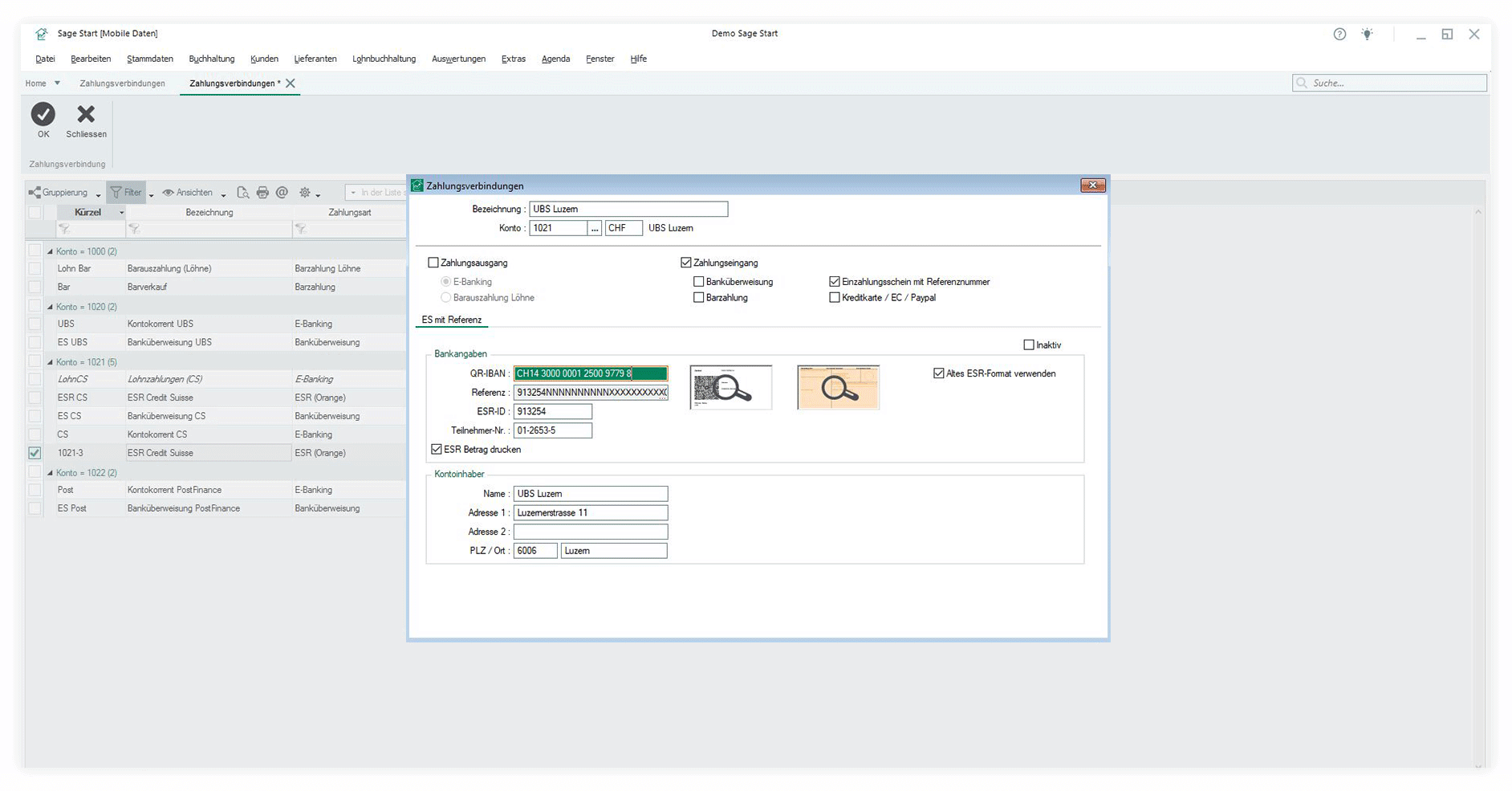The image size is (1512, 791).
Task: Collapse the Konto = 1000 group
Action: pos(50,251)
